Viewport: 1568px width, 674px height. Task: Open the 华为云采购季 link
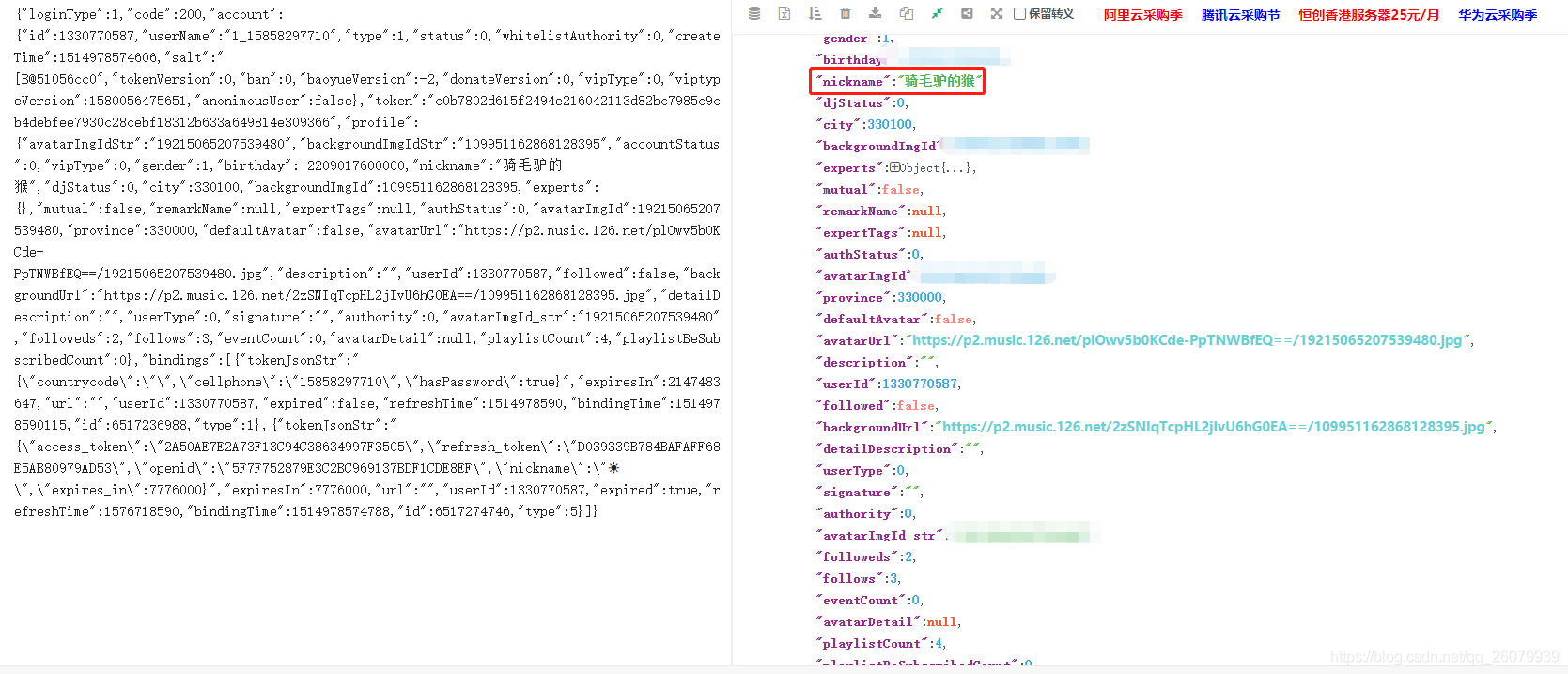point(1498,15)
